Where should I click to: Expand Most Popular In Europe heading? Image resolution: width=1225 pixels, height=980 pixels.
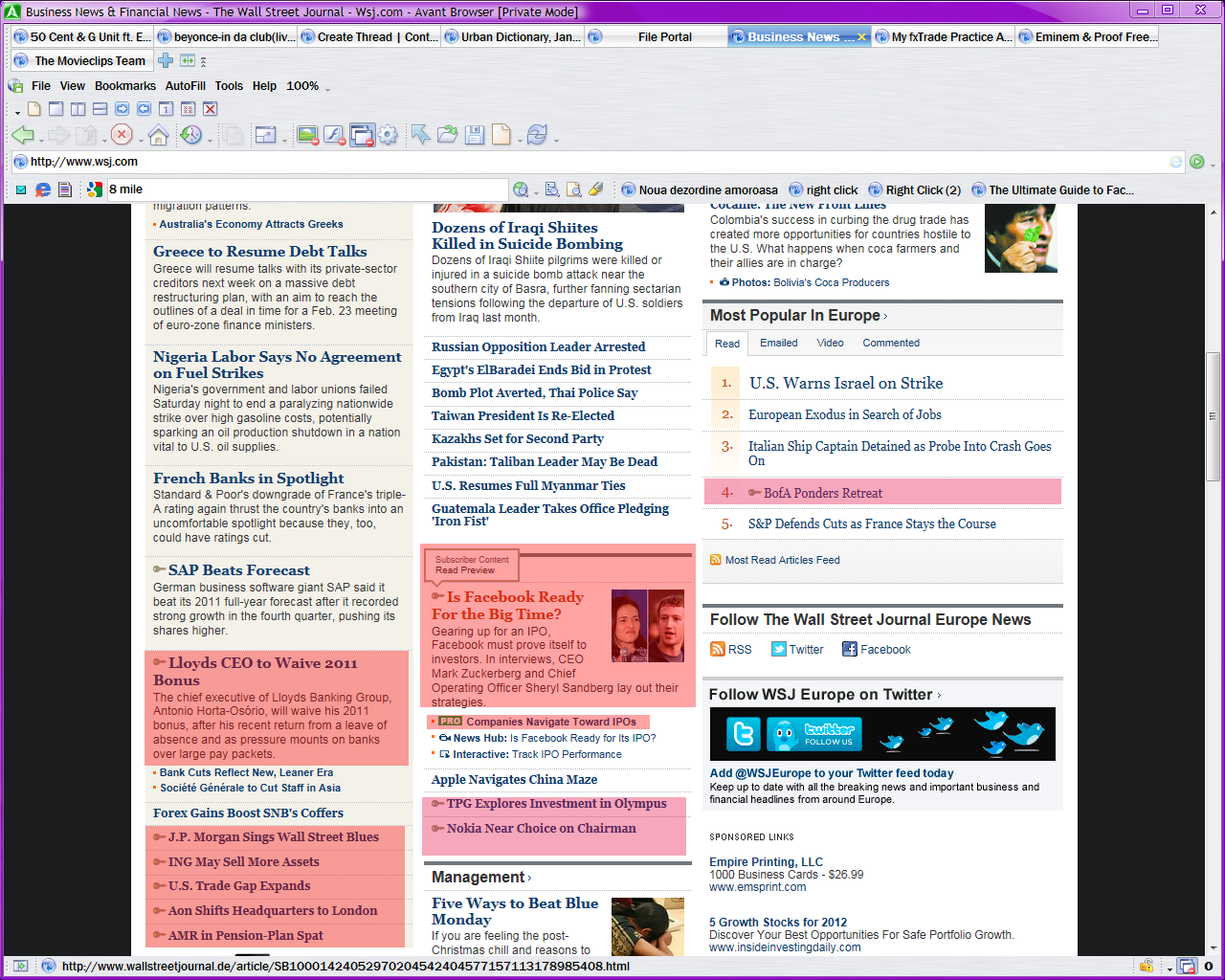pyautogui.click(x=798, y=315)
